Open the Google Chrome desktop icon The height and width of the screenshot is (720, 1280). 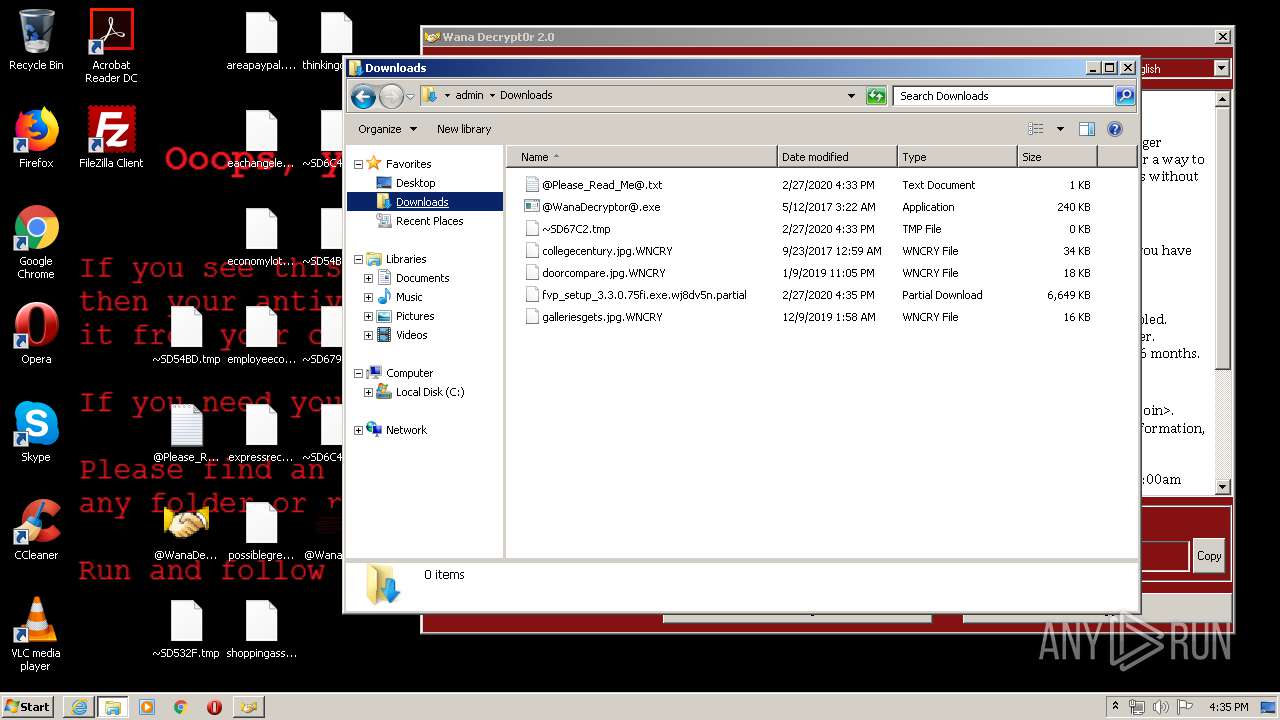click(36, 242)
